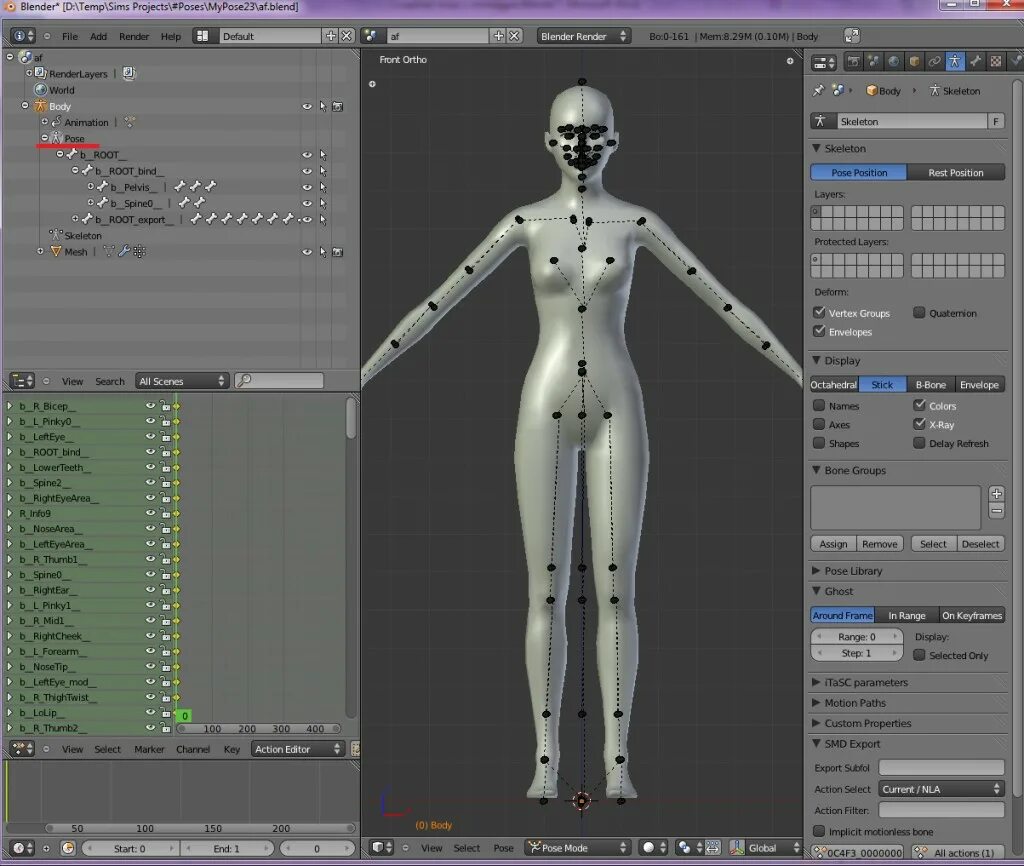Open the Help menu
Image resolution: width=1024 pixels, height=866 pixels.
click(170, 36)
